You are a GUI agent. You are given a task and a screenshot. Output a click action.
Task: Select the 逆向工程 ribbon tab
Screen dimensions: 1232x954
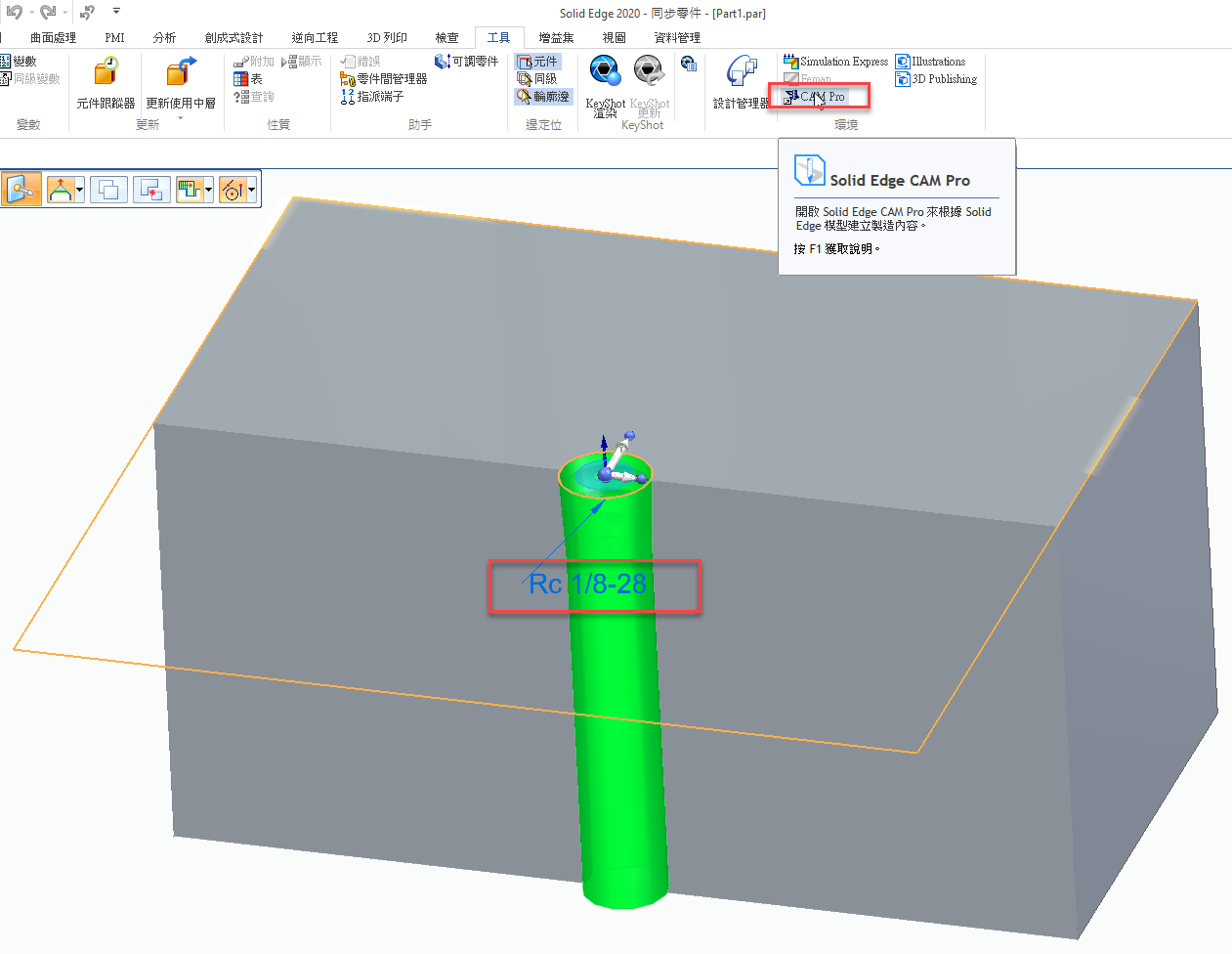315,38
